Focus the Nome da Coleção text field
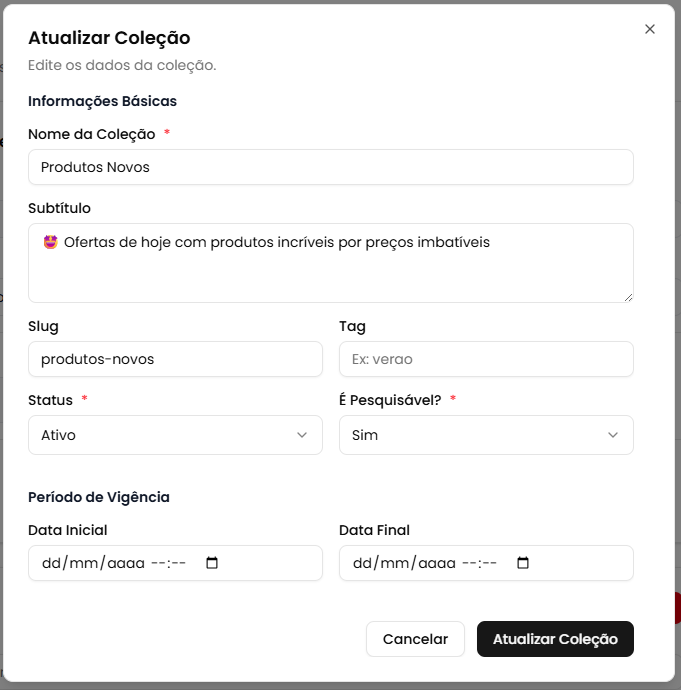Image resolution: width=681 pixels, height=690 pixels. click(330, 167)
